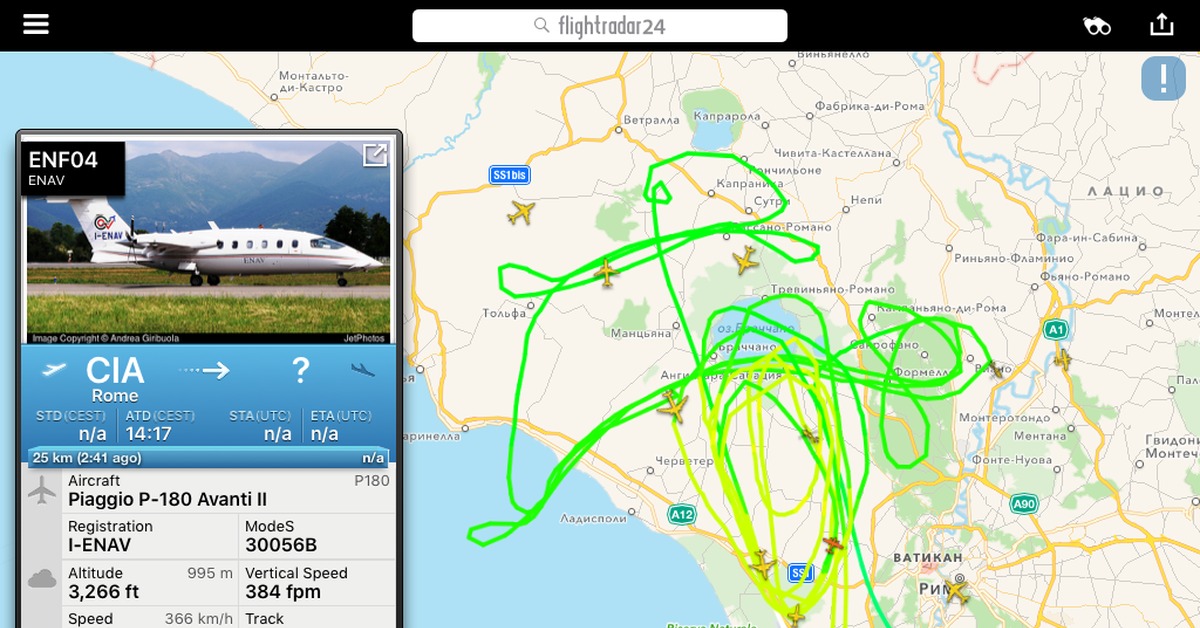The height and width of the screenshot is (628, 1200).
Task: Click the ENF04 callsign label
Action: pyautogui.click(x=64, y=160)
